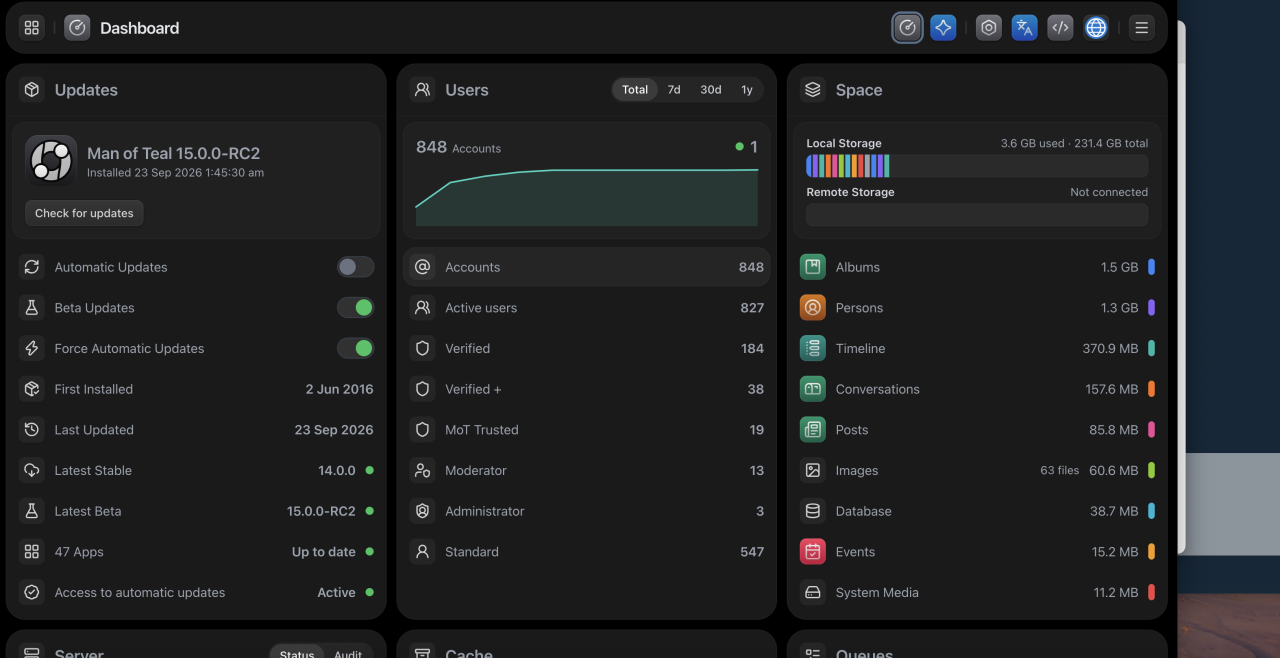Click the System Media drive icon
1280x658 pixels.
(x=813, y=592)
